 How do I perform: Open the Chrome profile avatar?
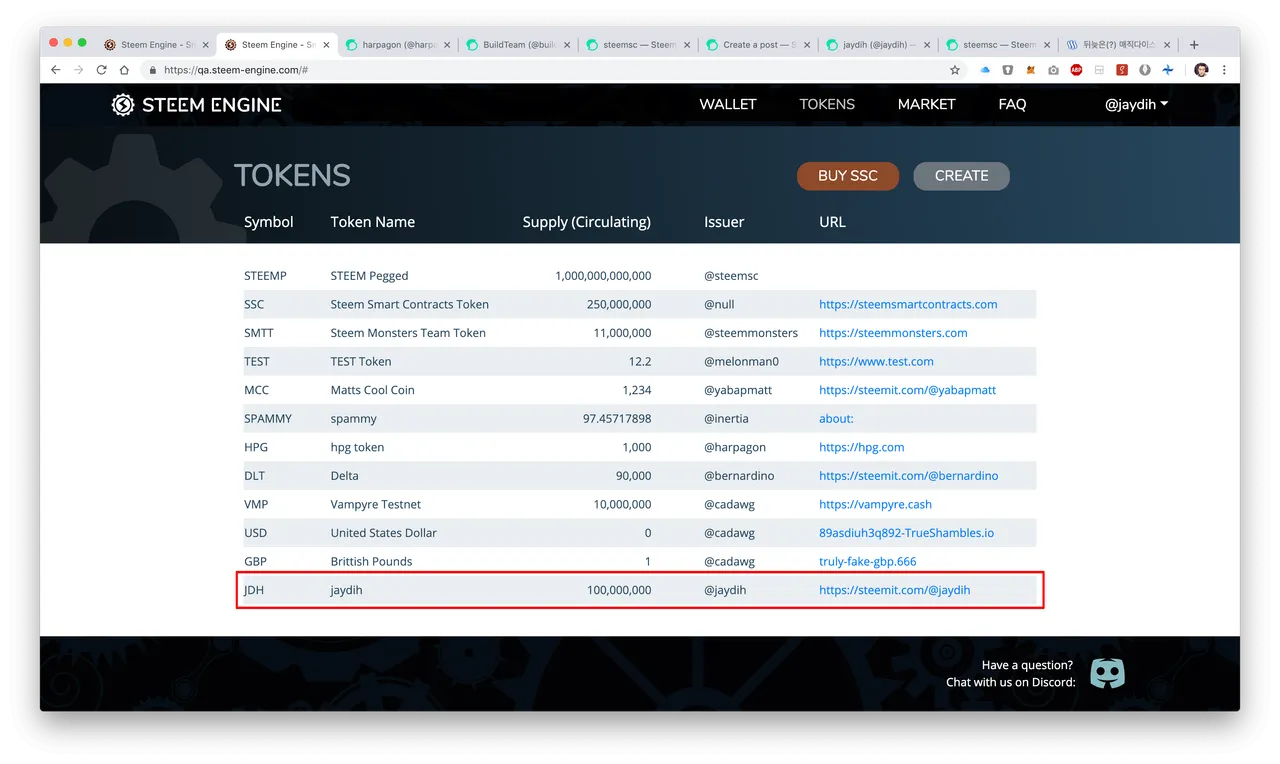[1201, 70]
